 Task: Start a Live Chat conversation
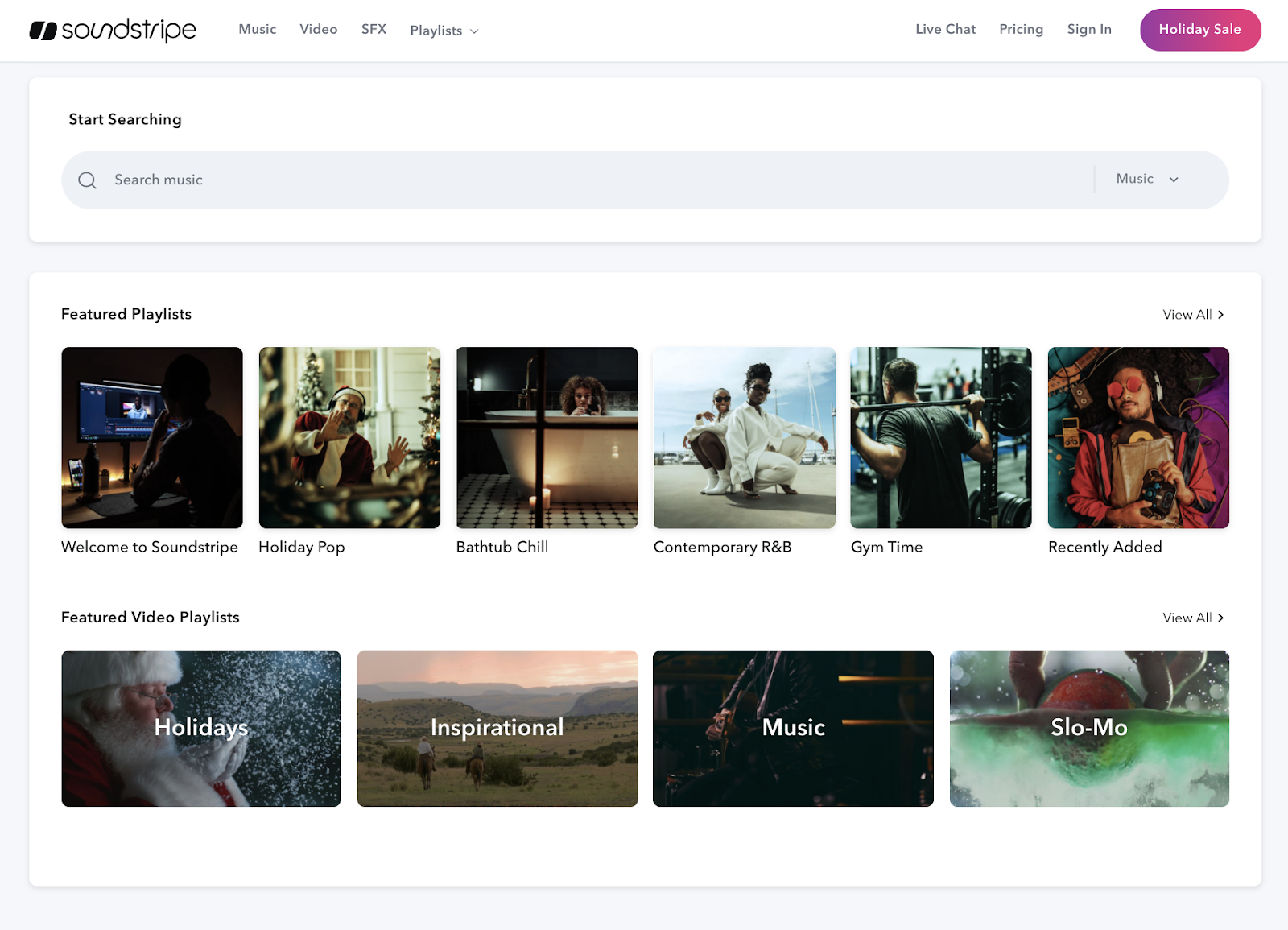click(944, 29)
